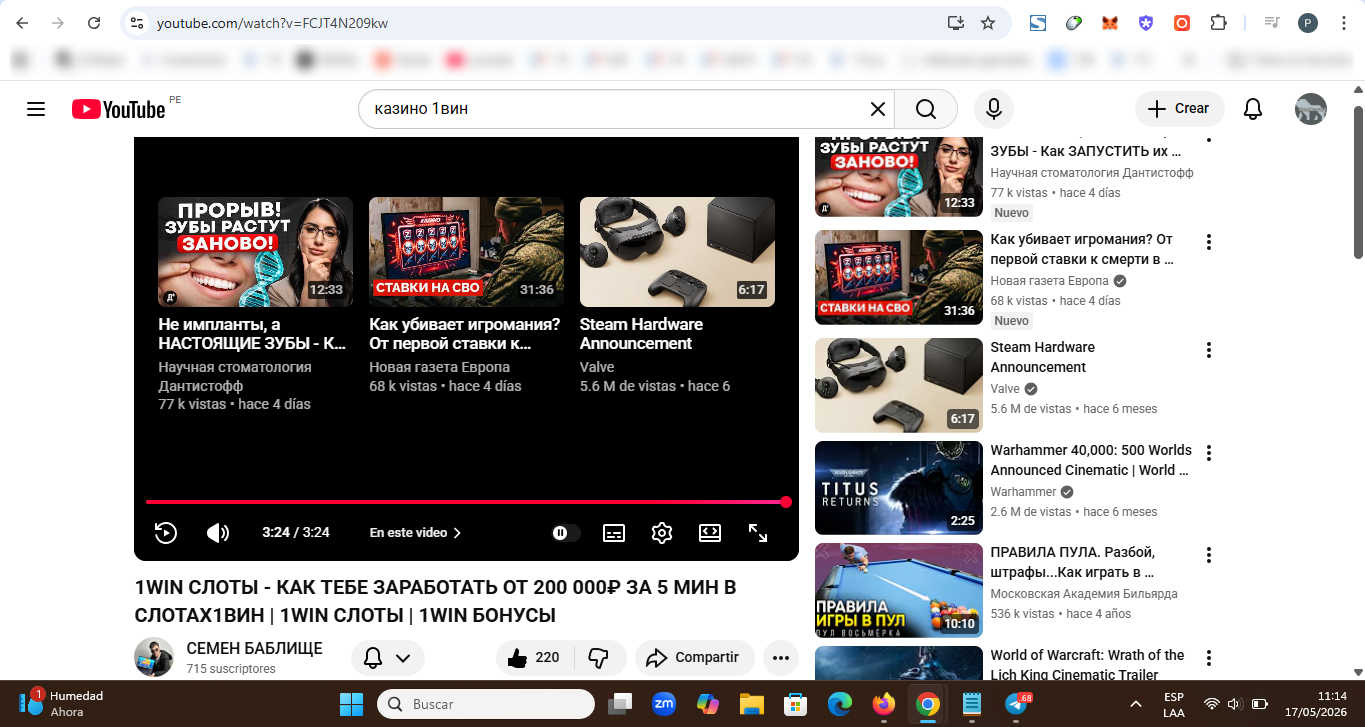Viewport: 1365px width, 727px height.
Task: Open options menu for World of Warcraft video
Action: [1208, 657]
